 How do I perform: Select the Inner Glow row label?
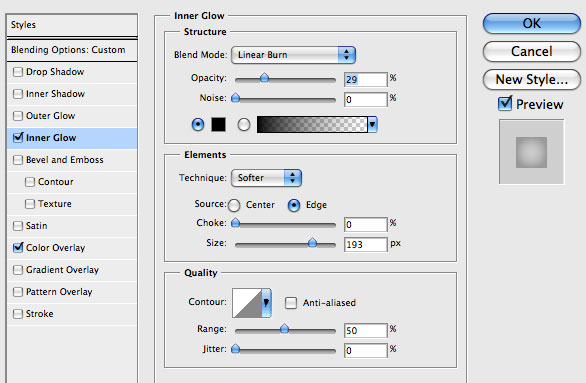pos(51,138)
